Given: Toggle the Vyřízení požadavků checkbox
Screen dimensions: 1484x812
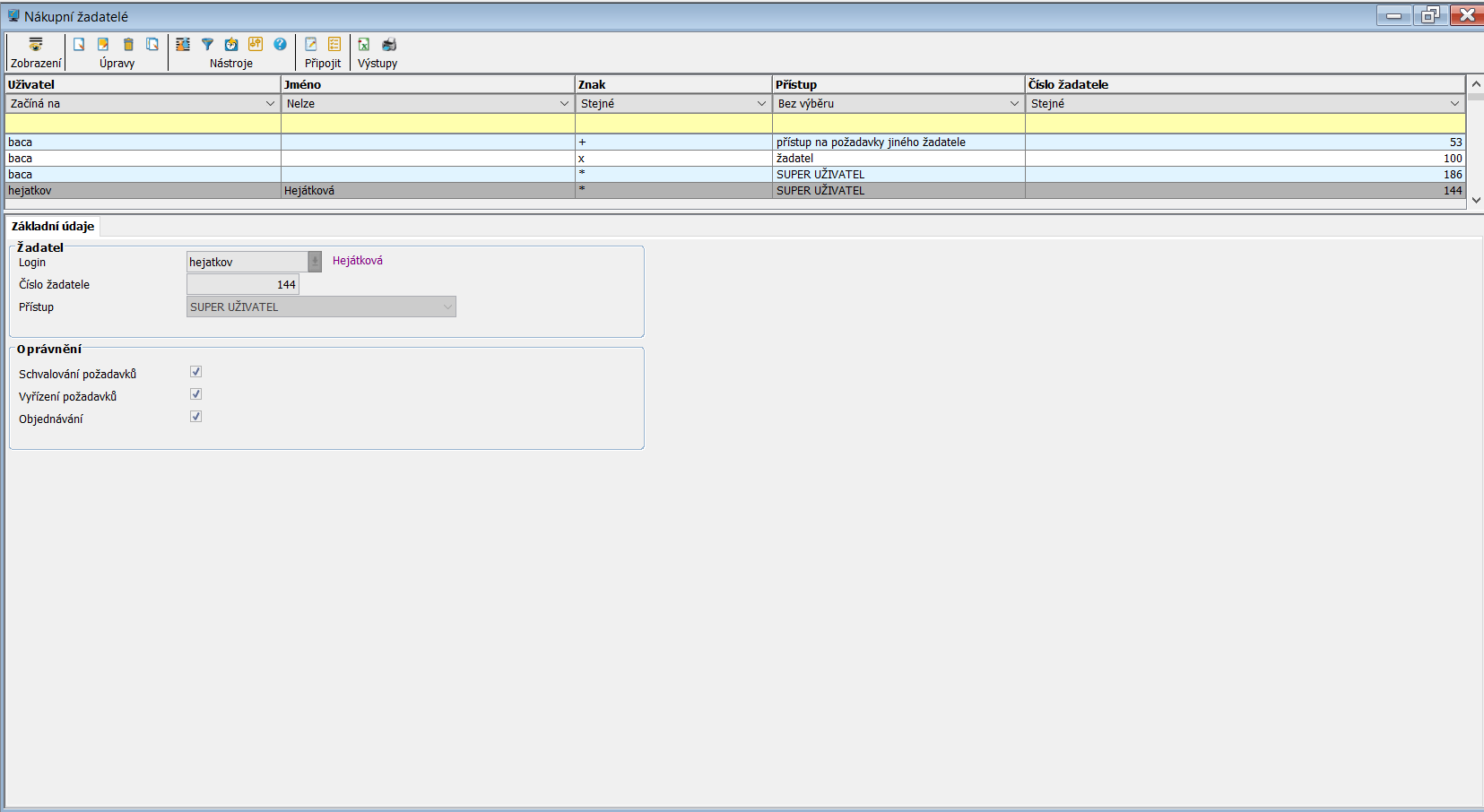Looking at the screenshot, I should [x=195, y=394].
